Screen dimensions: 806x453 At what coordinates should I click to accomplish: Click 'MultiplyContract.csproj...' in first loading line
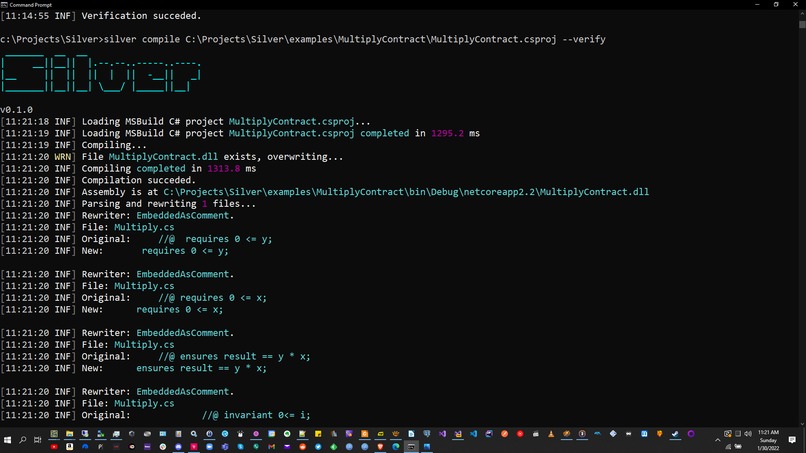[x=299, y=121]
